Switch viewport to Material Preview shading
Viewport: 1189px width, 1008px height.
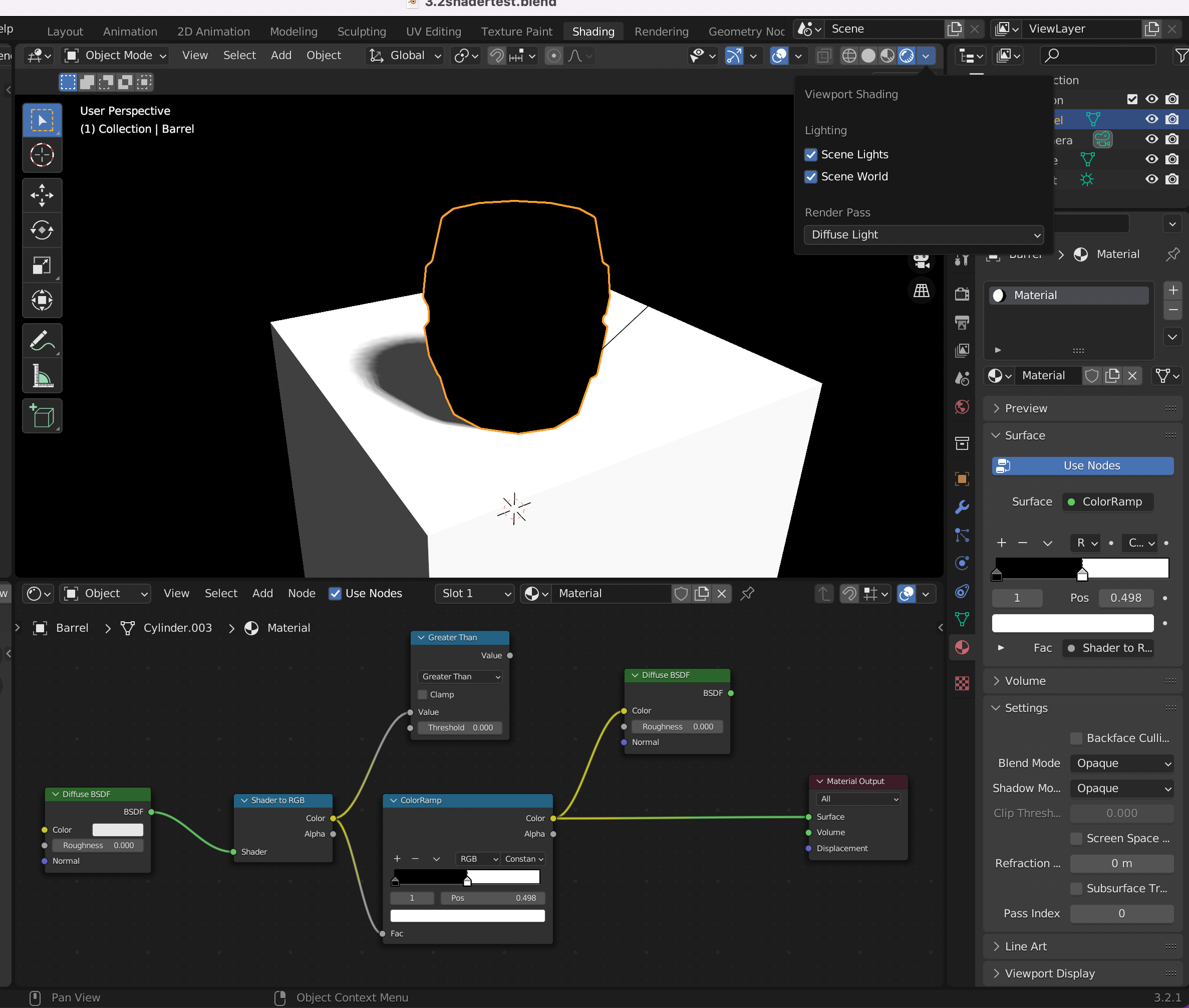pyautogui.click(x=887, y=56)
